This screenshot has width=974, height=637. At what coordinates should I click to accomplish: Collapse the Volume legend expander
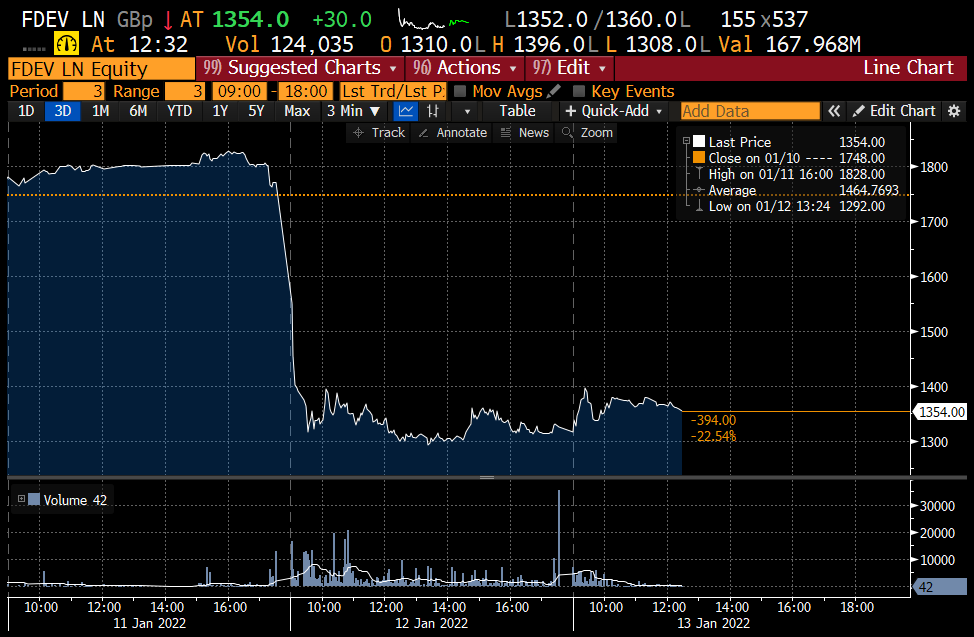(21, 499)
